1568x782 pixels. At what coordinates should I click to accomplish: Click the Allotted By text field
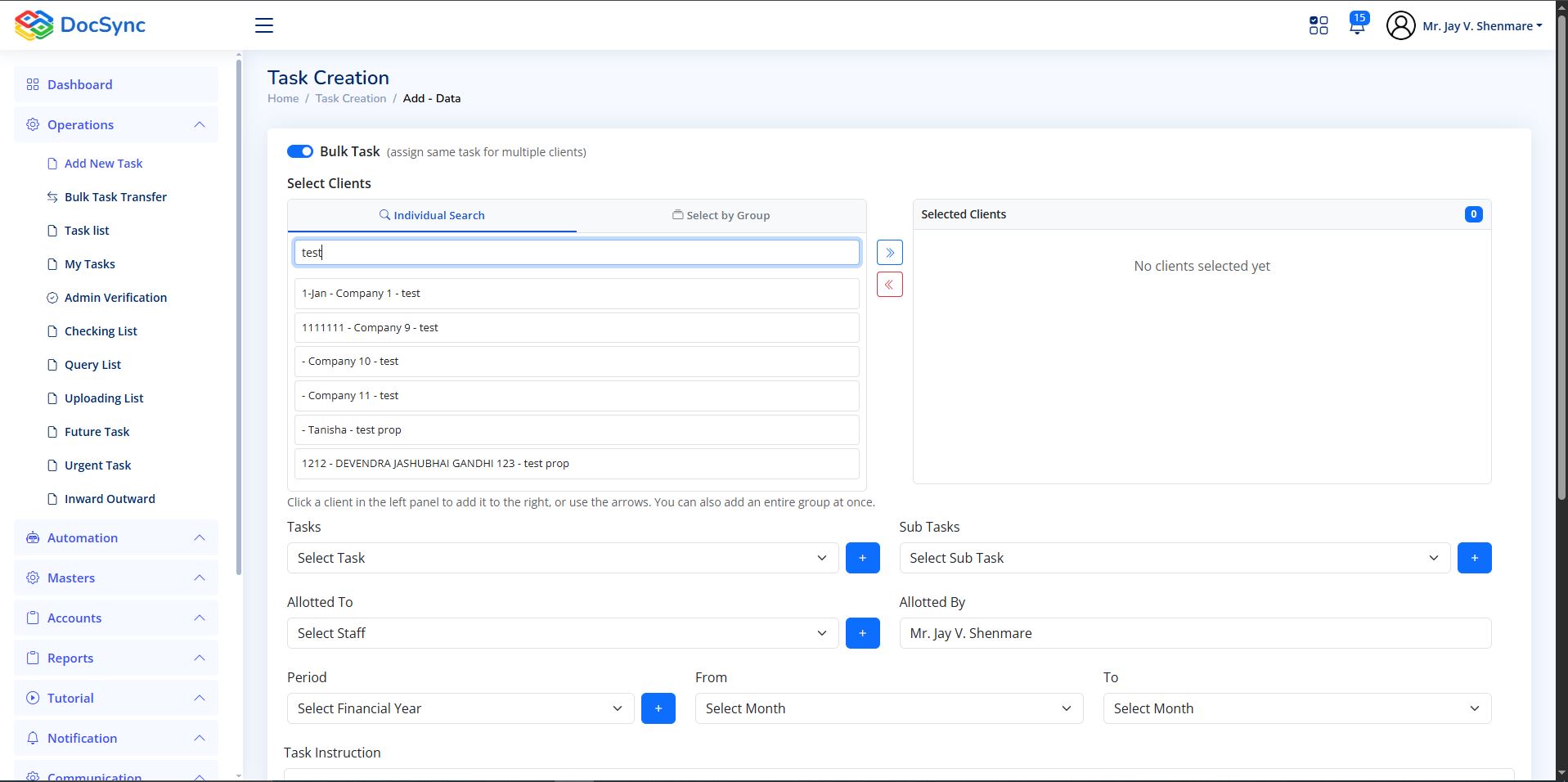pos(1195,633)
